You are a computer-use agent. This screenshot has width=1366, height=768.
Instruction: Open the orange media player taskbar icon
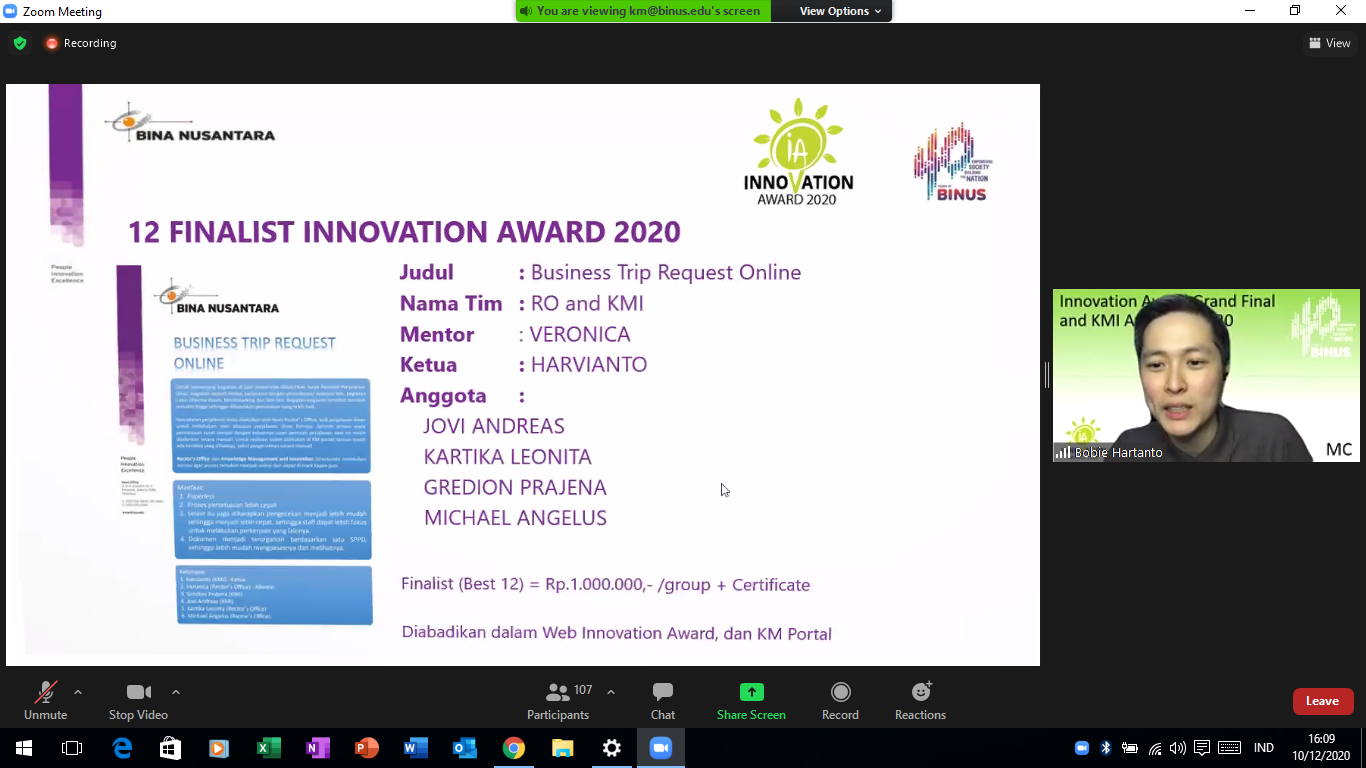pos(219,748)
